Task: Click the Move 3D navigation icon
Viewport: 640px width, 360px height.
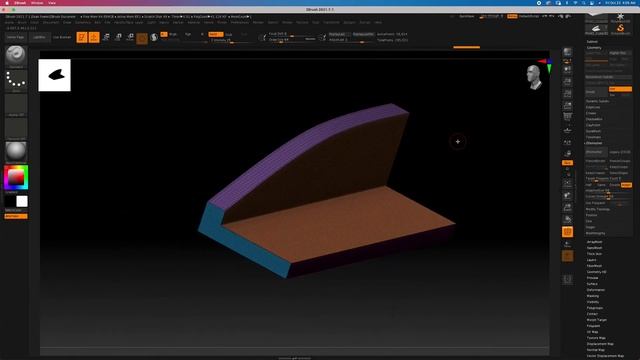Action: click(x=567, y=196)
